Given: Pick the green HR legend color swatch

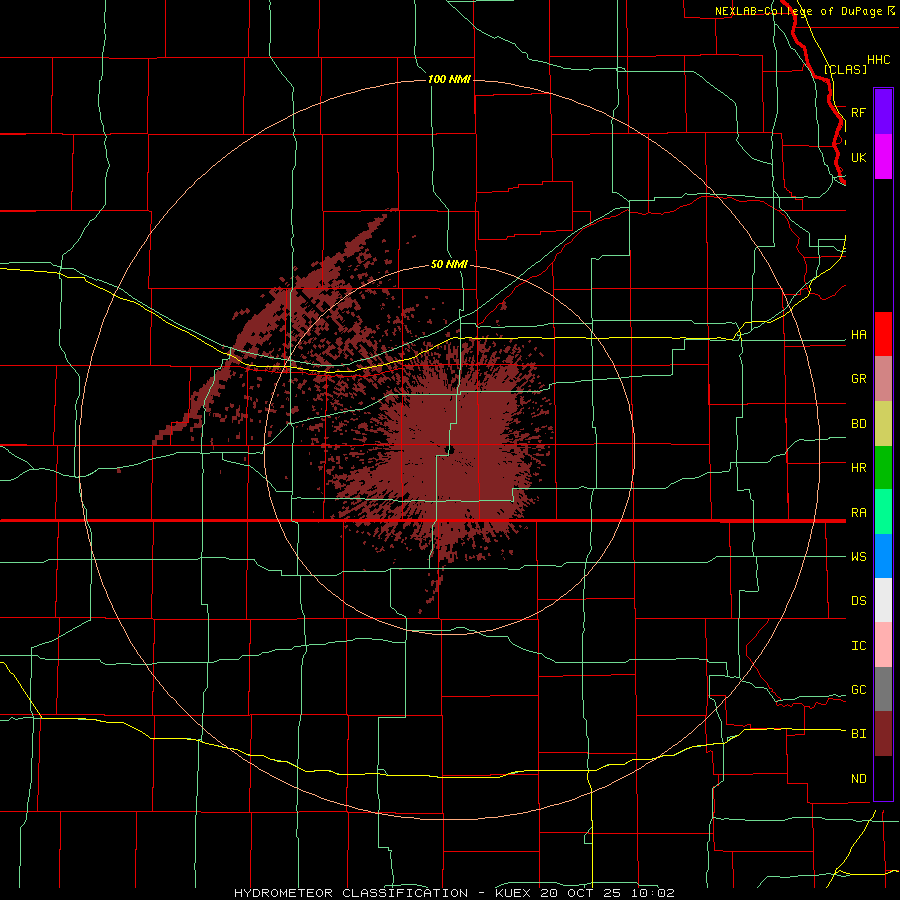Looking at the screenshot, I should coord(883,468).
